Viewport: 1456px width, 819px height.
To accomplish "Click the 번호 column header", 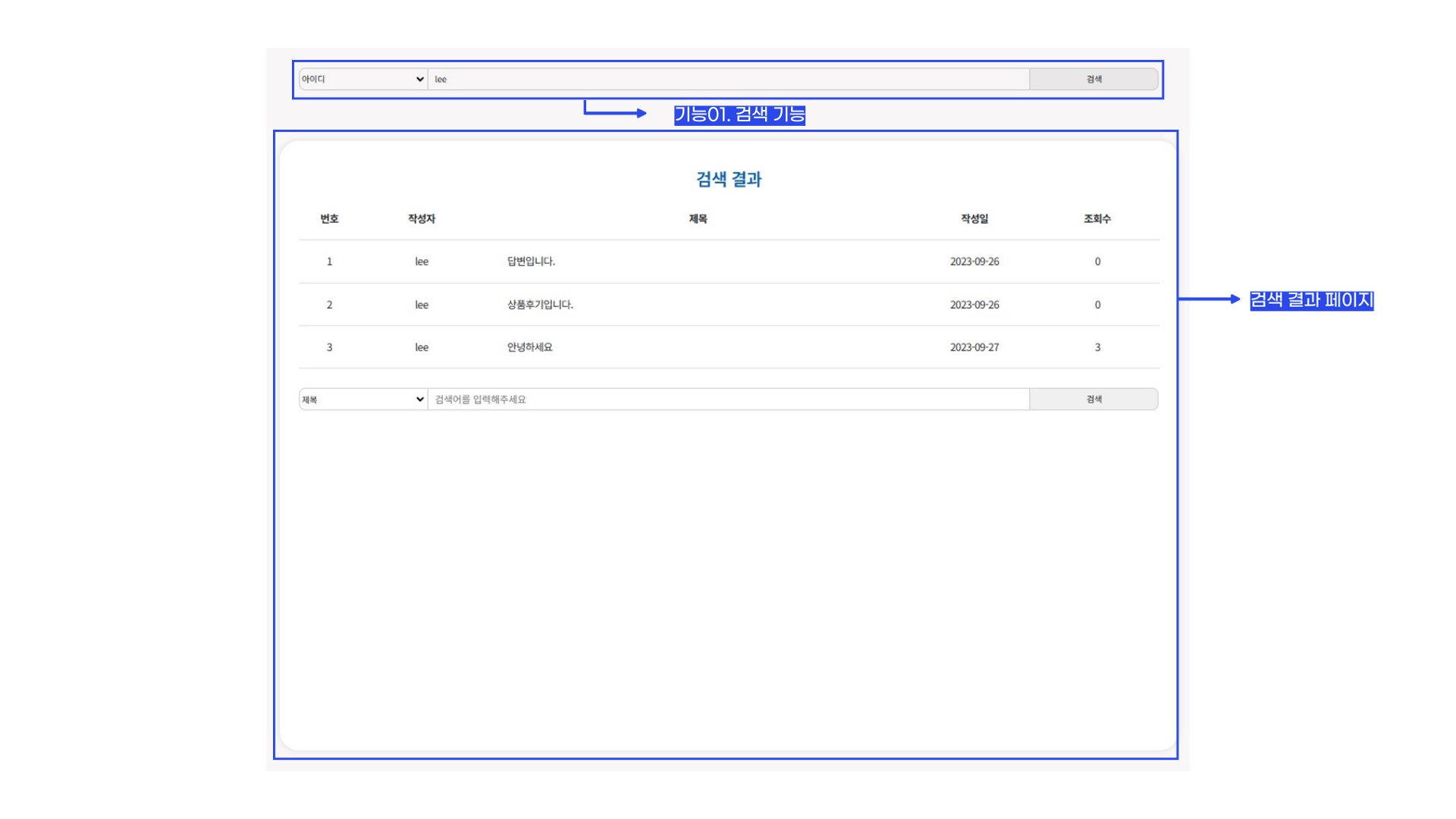I will coord(329,218).
